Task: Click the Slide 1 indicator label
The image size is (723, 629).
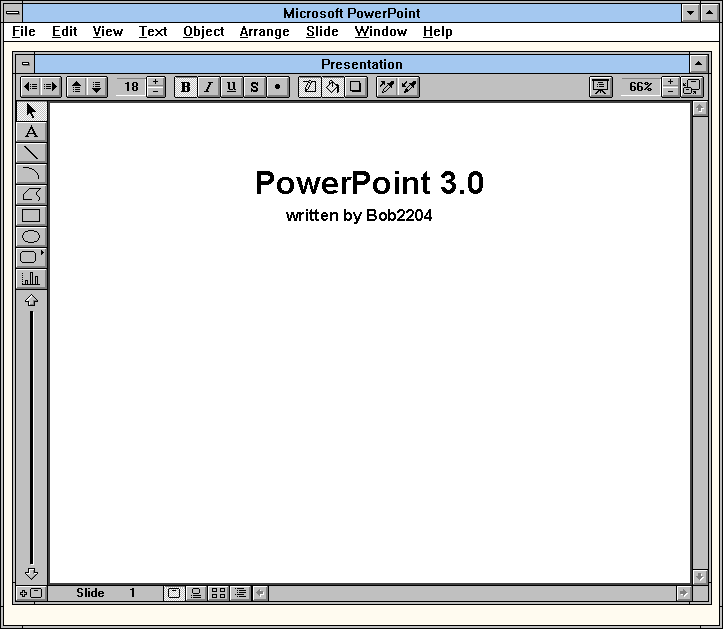Action: (x=106, y=593)
